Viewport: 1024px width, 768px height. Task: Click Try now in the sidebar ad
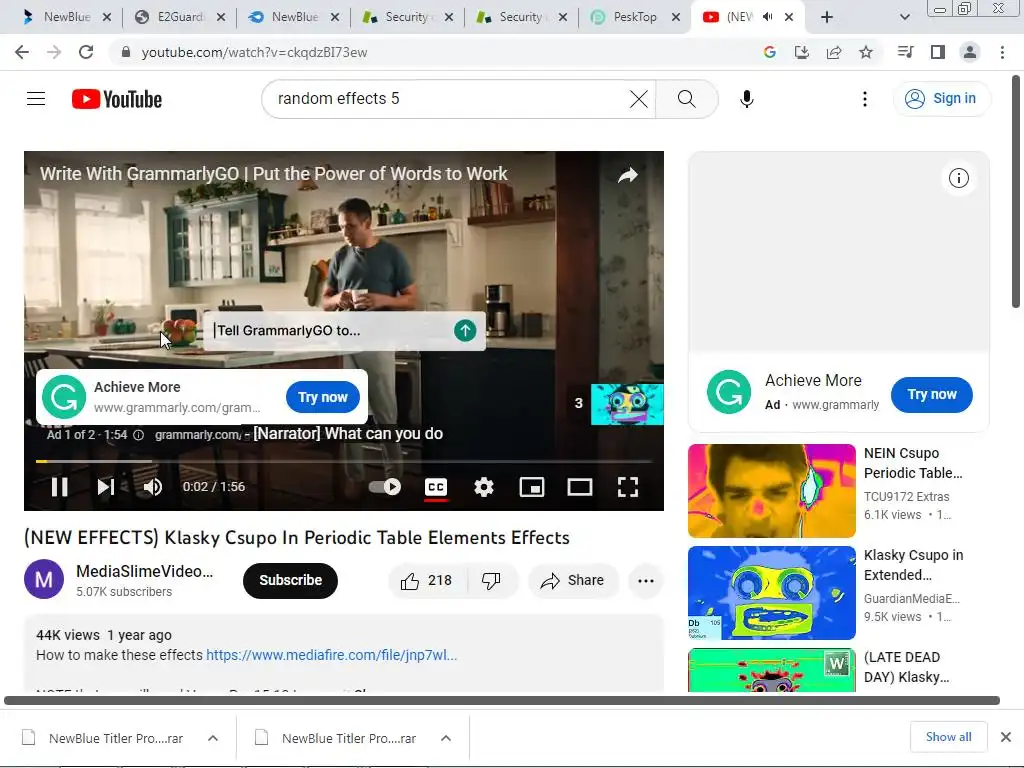tap(931, 394)
